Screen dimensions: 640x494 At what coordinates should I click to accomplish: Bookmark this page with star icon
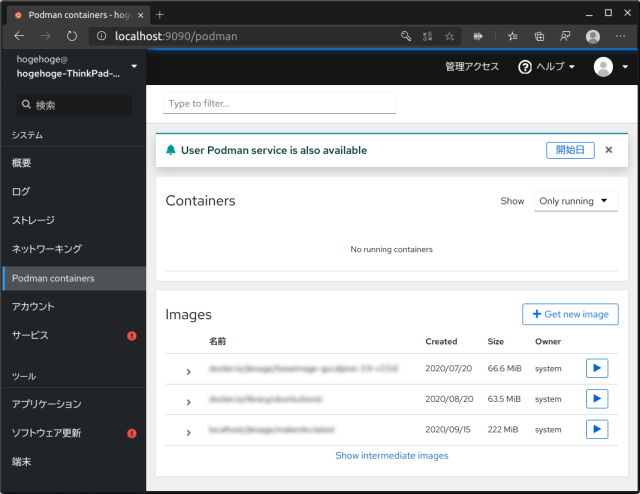pos(449,36)
